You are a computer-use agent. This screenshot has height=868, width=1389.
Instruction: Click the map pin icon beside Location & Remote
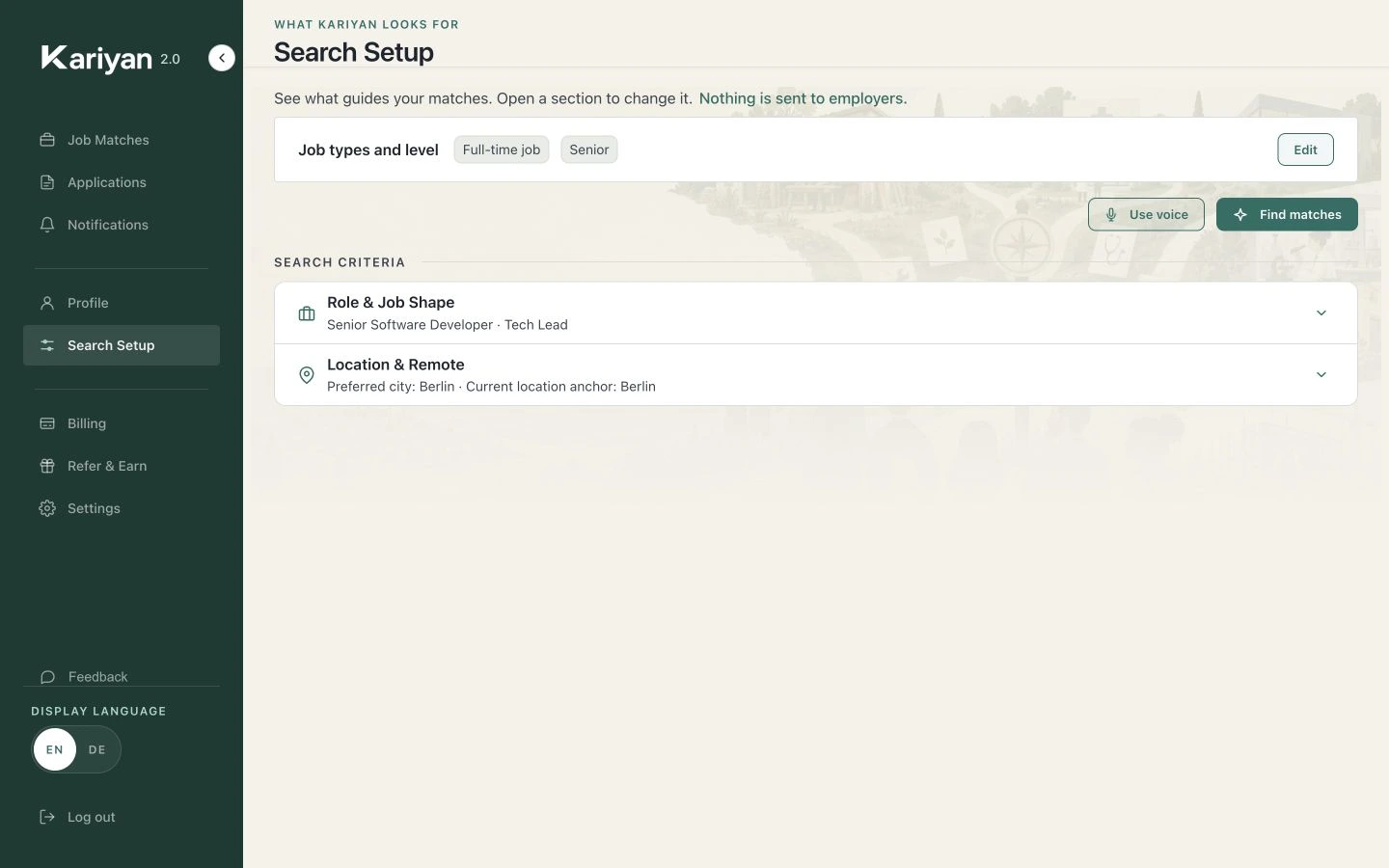pos(307,375)
